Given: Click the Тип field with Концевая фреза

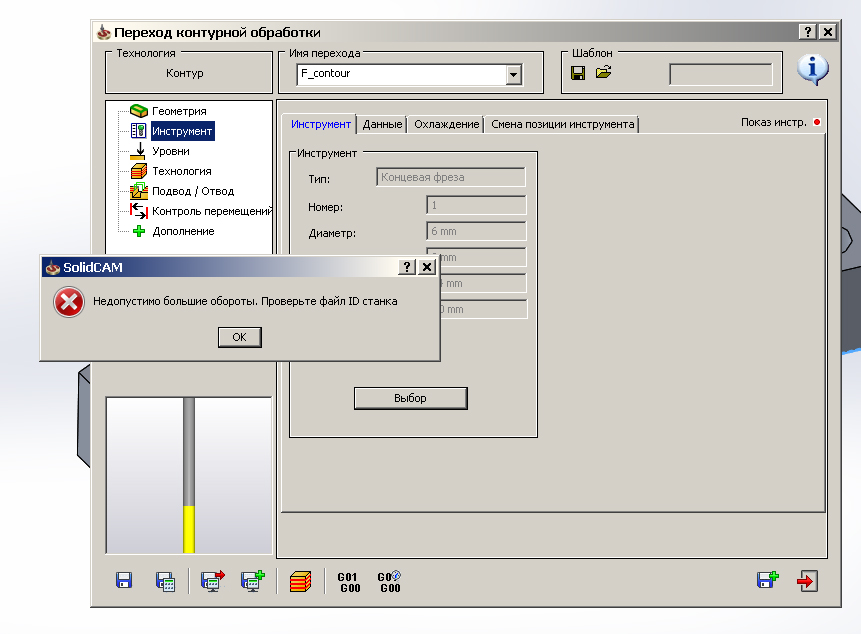Looking at the screenshot, I should pyautogui.click(x=451, y=177).
